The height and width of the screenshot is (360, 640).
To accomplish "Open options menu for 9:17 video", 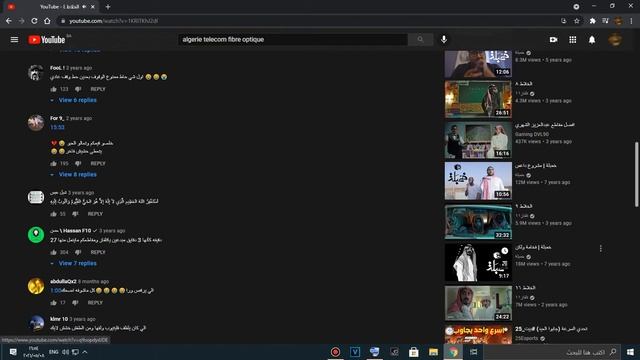I will (x=601, y=249).
